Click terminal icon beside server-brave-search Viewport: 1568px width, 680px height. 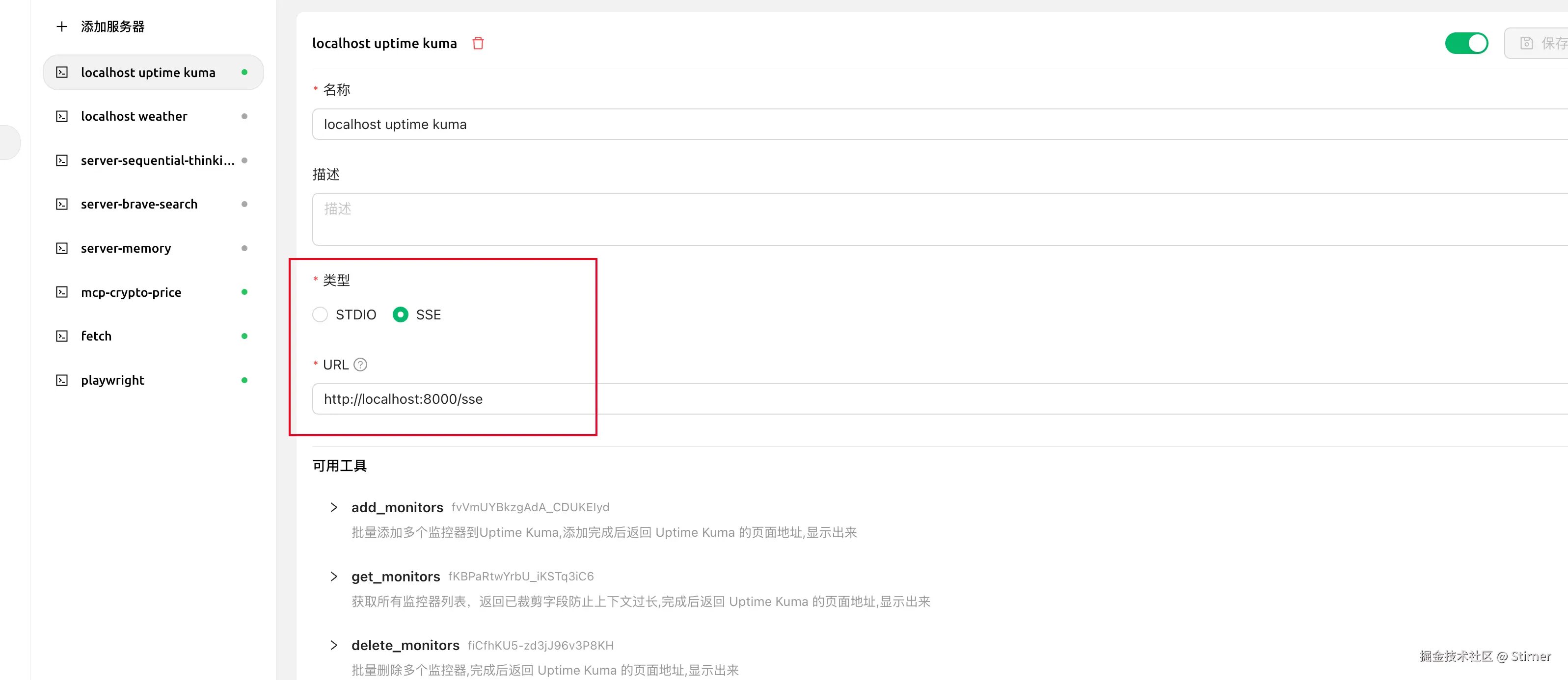pos(61,205)
